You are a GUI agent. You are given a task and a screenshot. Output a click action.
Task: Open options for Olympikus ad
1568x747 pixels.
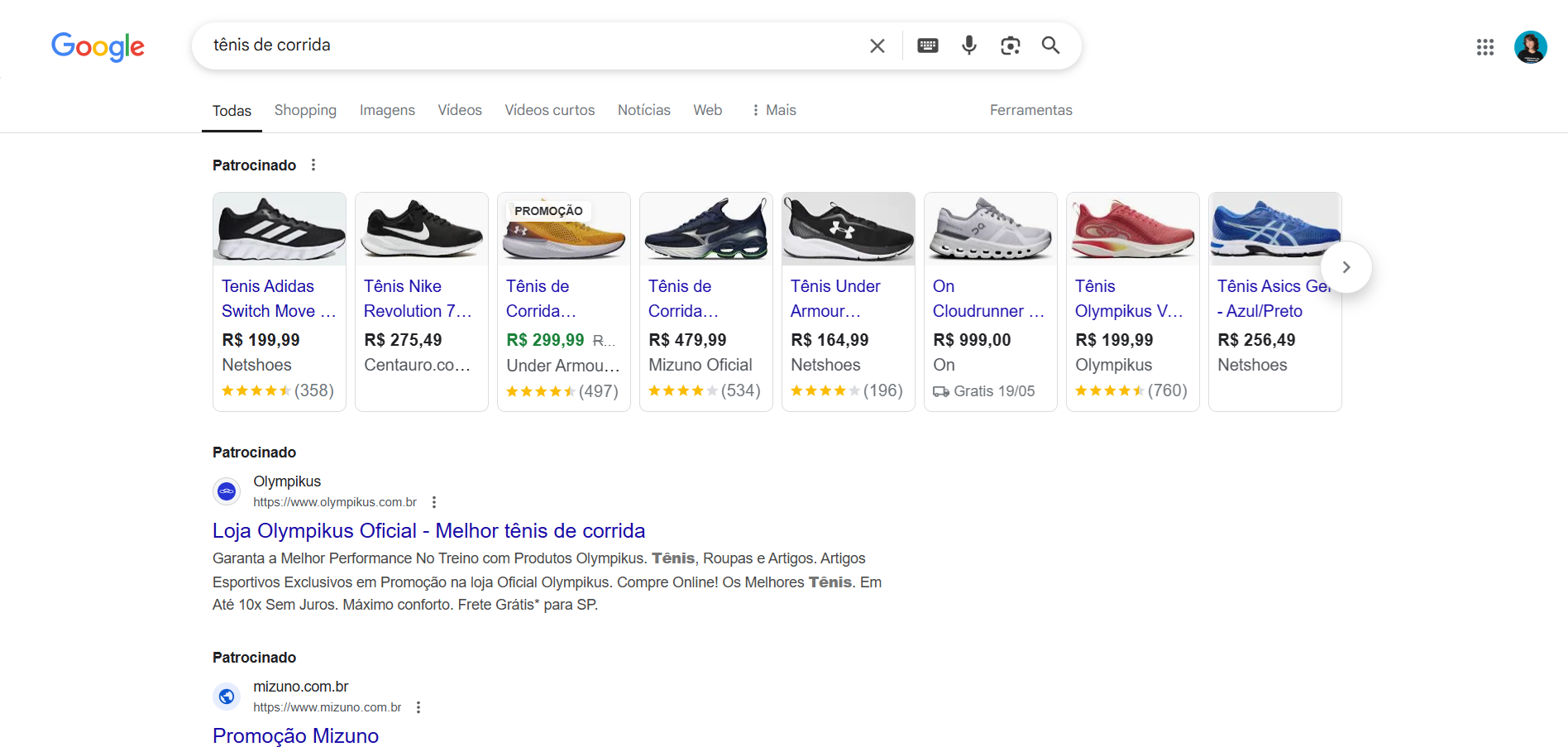pyautogui.click(x=434, y=502)
